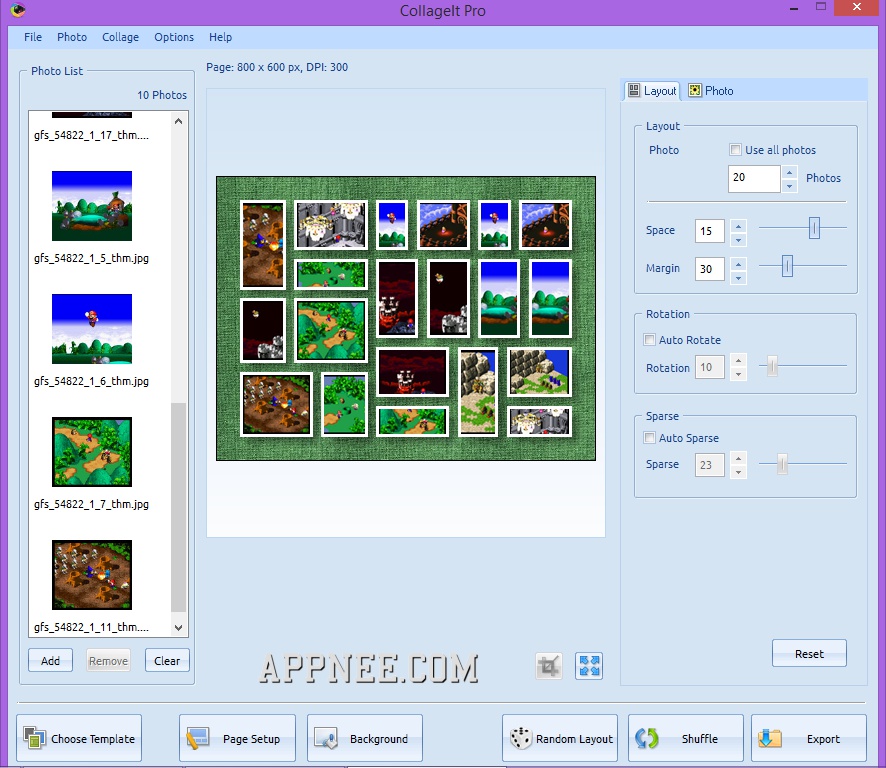The width and height of the screenshot is (886, 768).
Task: Click the Sparse up stepper arrow
Action: click(x=738, y=459)
